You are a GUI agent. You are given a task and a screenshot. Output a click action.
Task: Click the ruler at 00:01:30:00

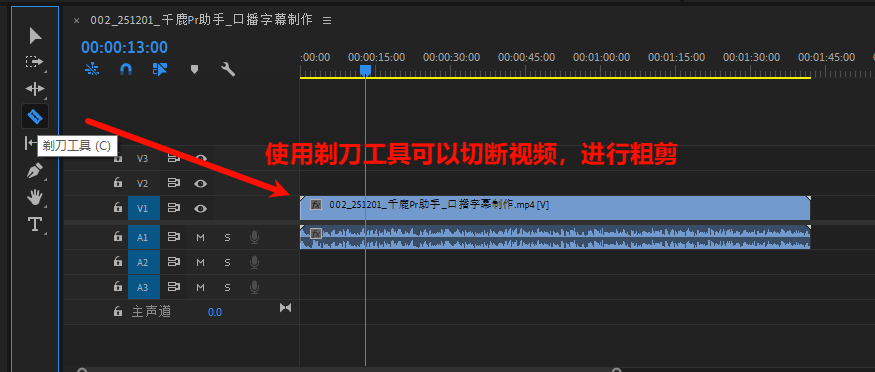pos(751,57)
